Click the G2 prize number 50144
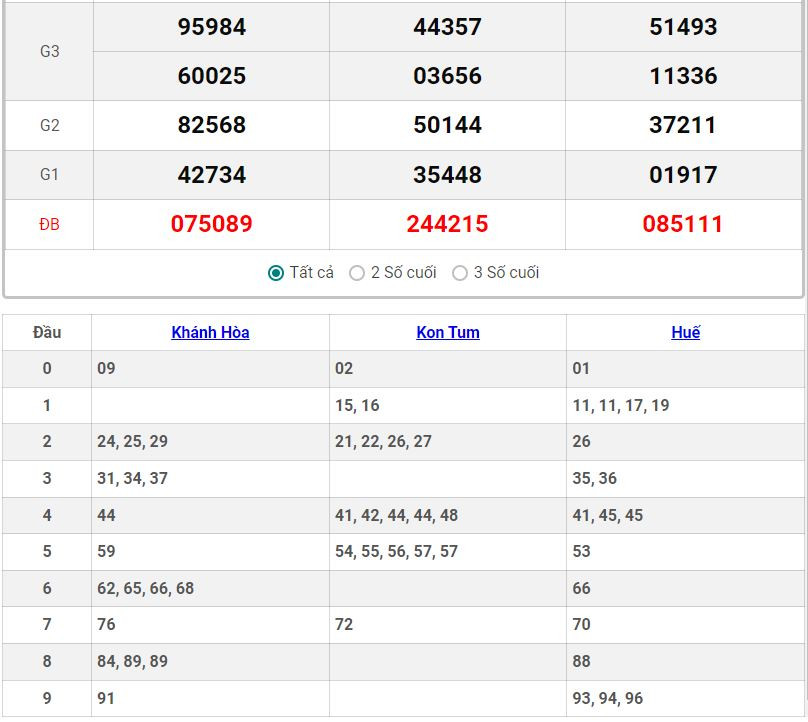Screen dimensions: 808x722 (447, 125)
